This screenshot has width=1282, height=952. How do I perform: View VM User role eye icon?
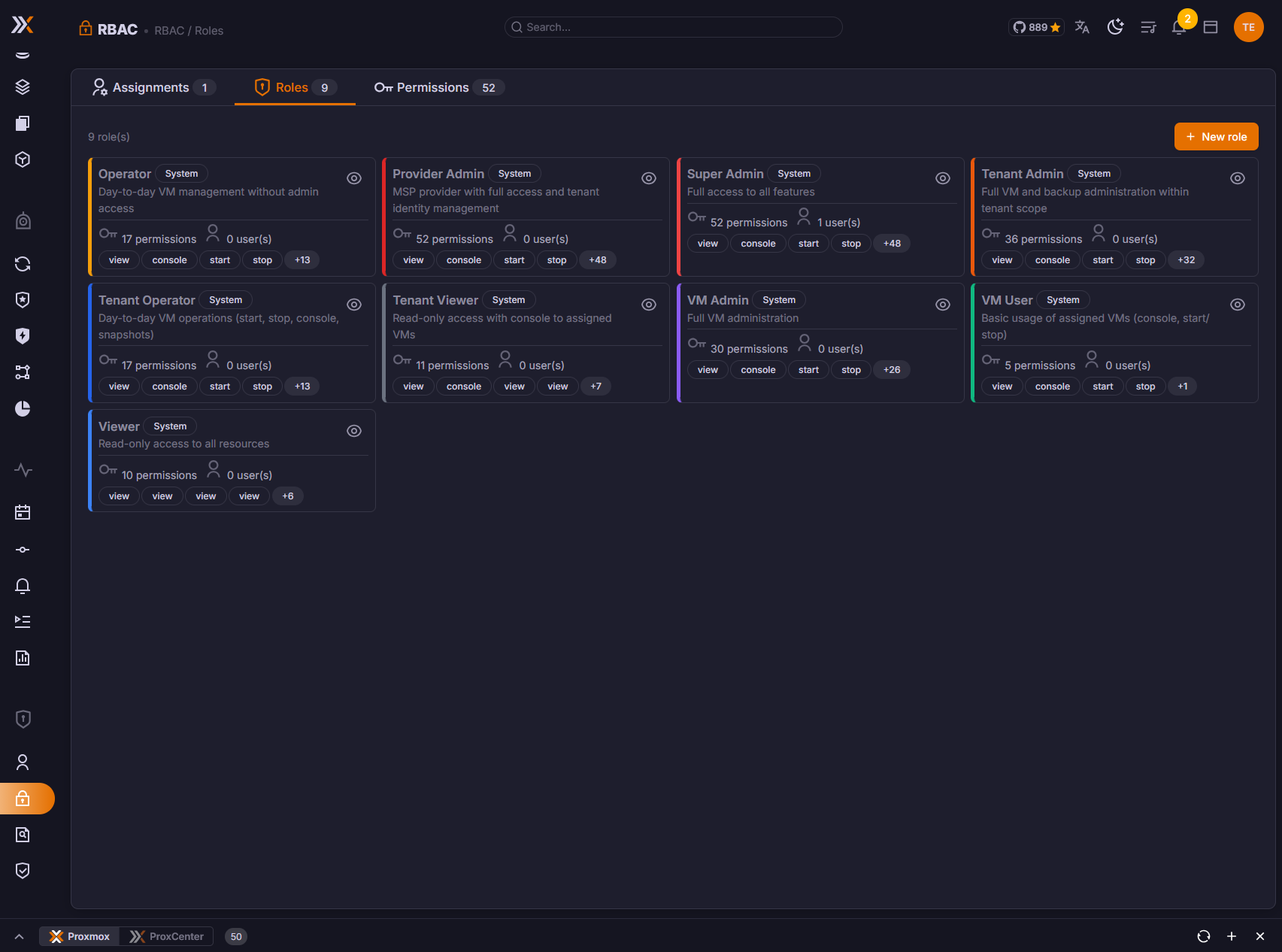1238,305
